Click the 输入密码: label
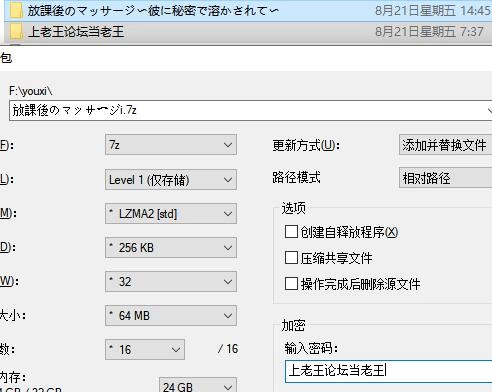 pyautogui.click(x=311, y=348)
